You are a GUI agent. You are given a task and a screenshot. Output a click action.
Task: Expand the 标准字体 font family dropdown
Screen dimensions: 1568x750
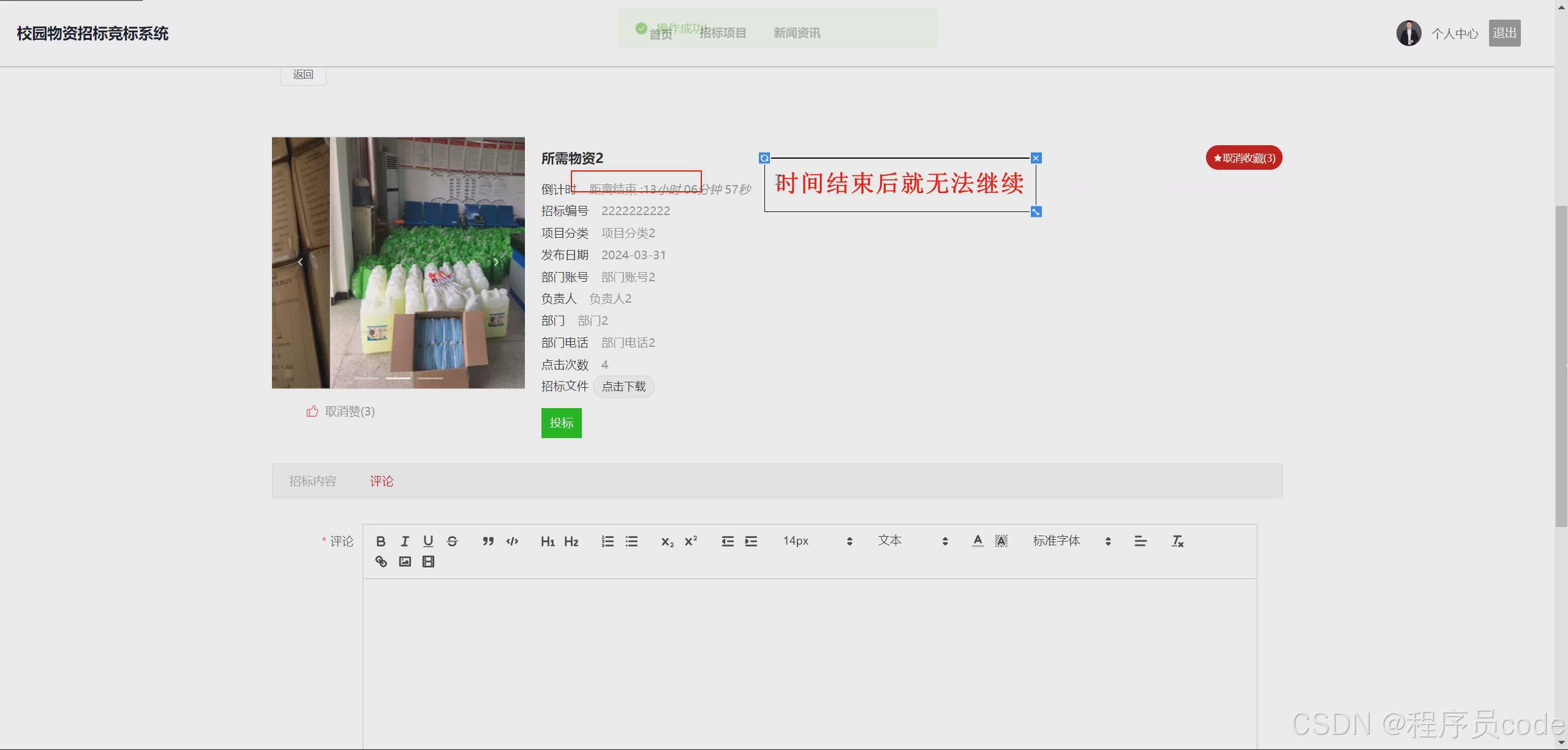tap(1071, 541)
